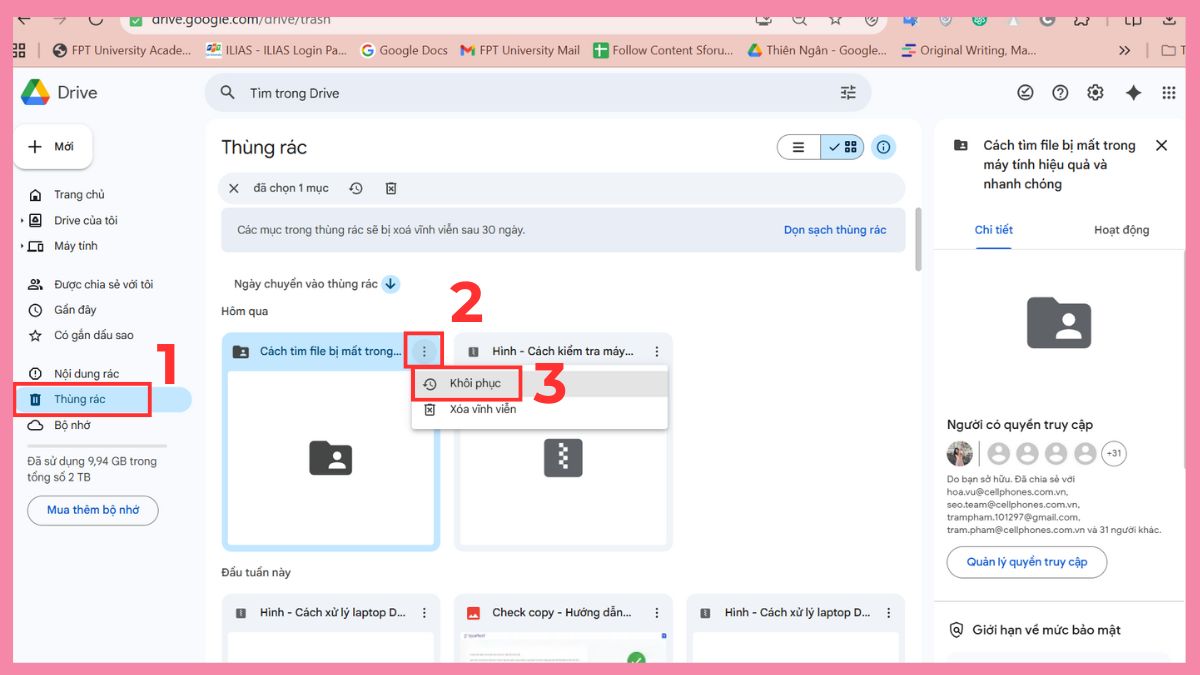Choose 'Khôi phục' in the context menu
The image size is (1200, 675).
pyautogui.click(x=539, y=384)
